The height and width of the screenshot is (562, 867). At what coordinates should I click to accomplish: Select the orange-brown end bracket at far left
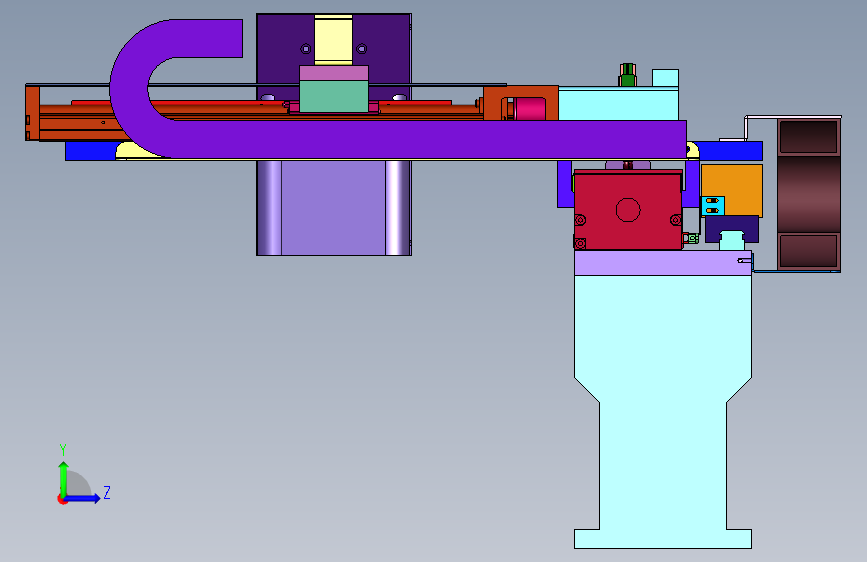(32, 113)
